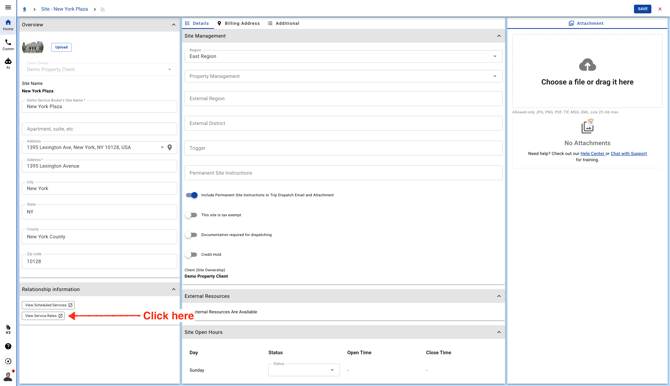Collapse the Site Management section
670x386 pixels.
coord(499,36)
